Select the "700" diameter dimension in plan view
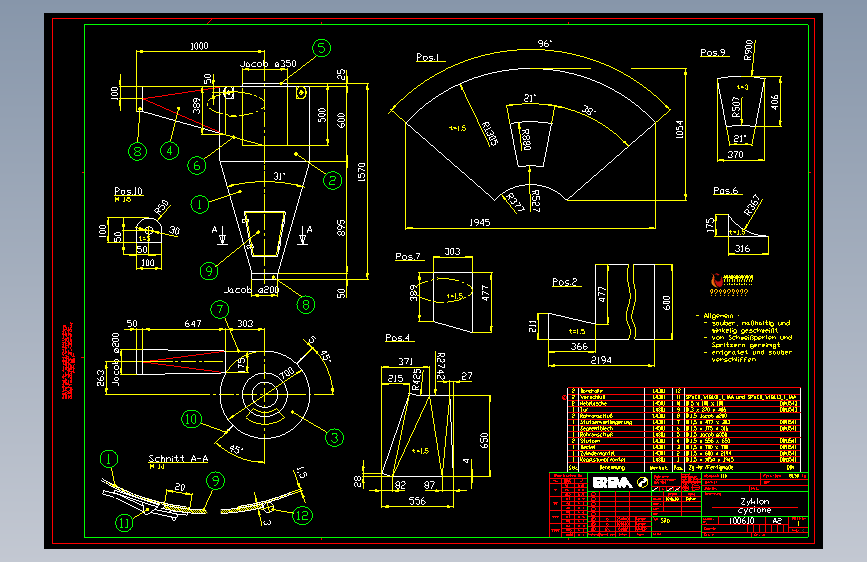 coord(286,373)
